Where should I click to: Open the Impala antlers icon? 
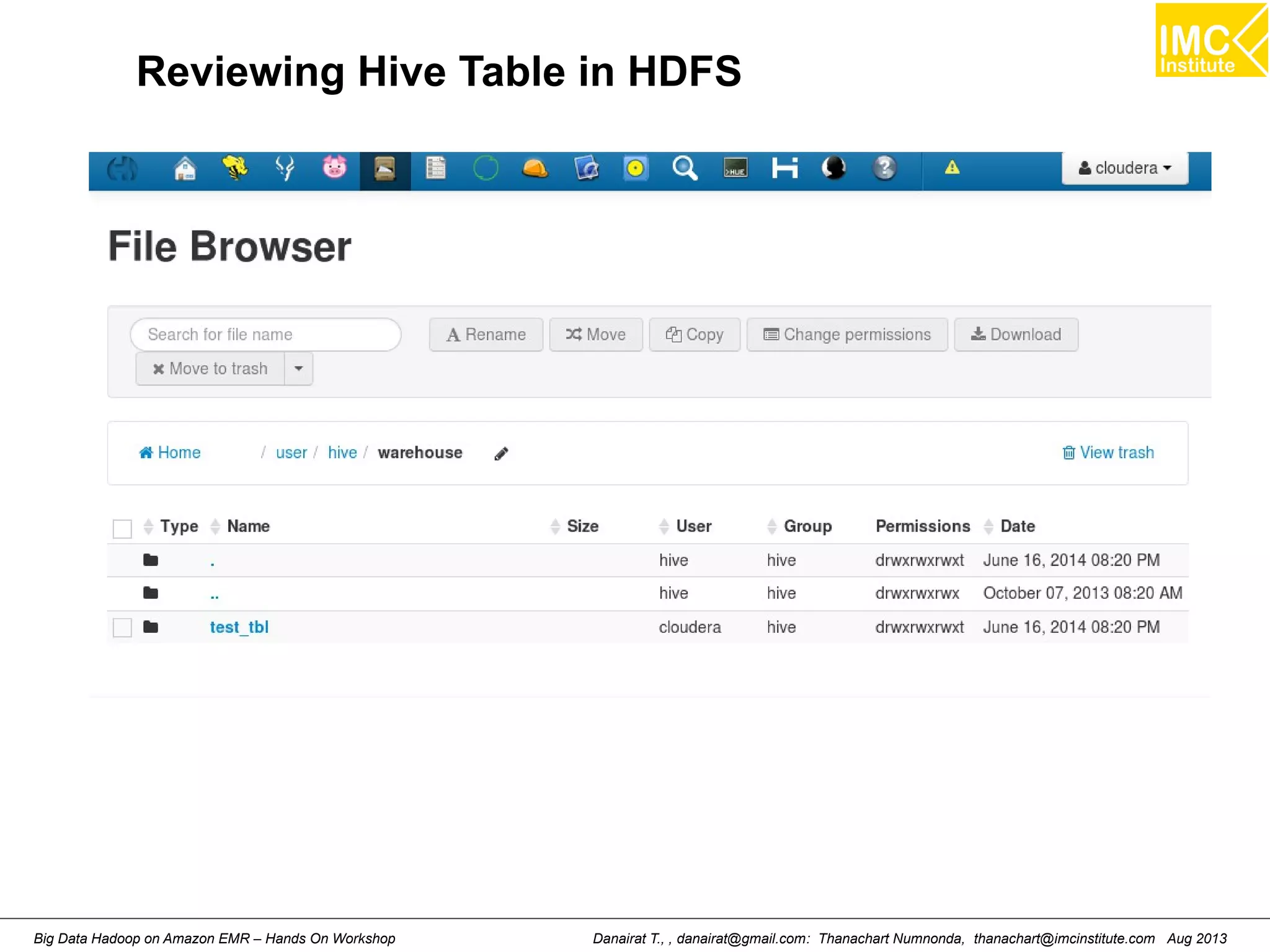coord(285,168)
